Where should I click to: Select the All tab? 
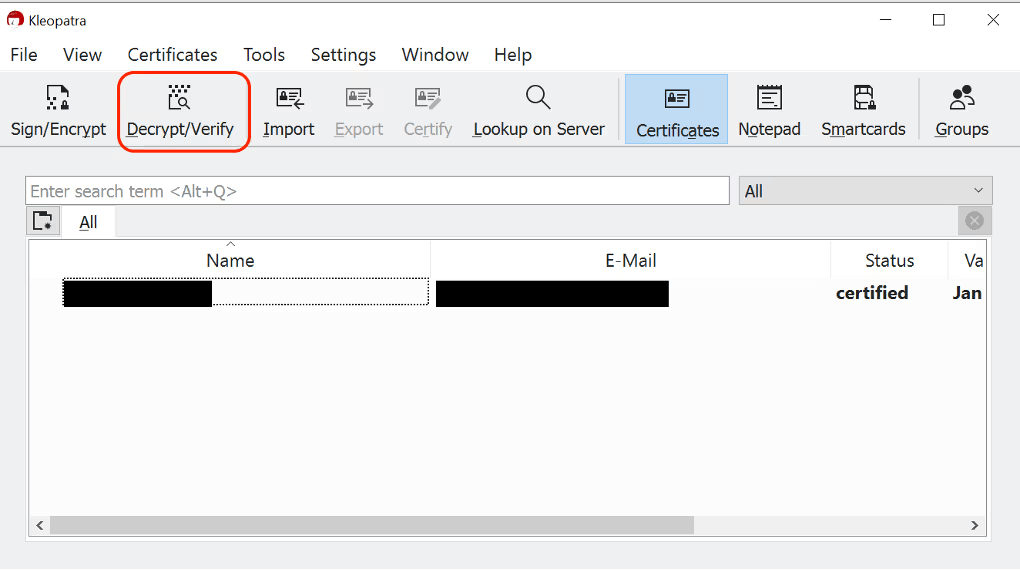pos(88,223)
